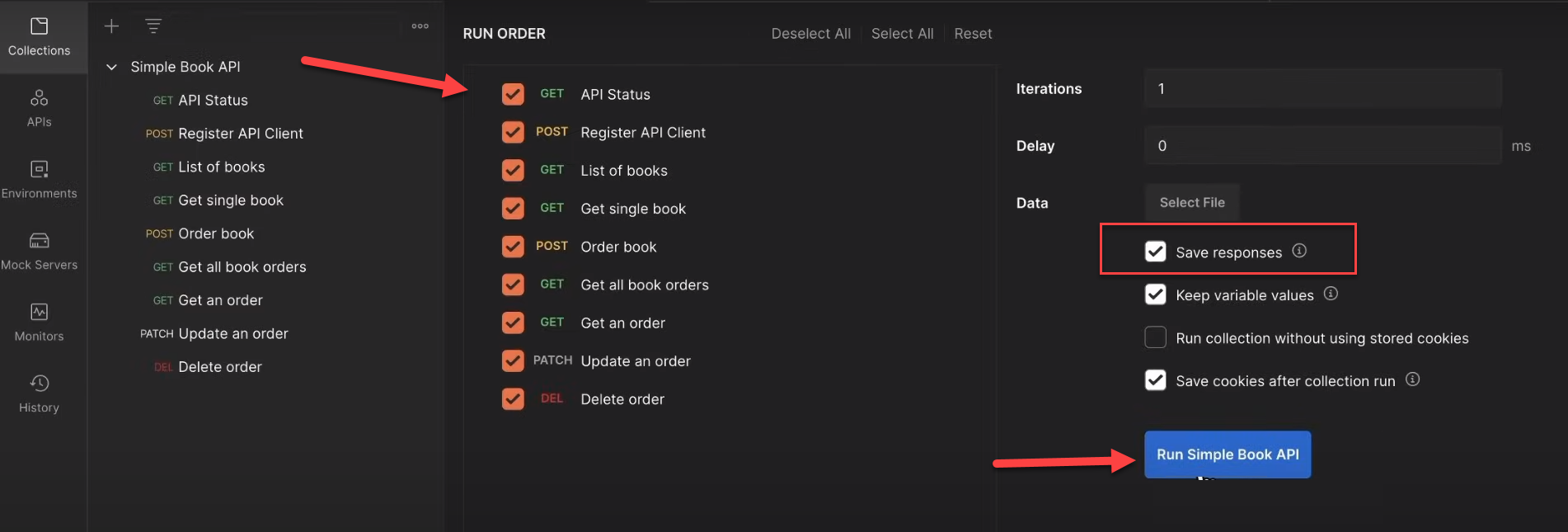The width and height of the screenshot is (1568, 532).
Task: Show info tooltip for Keep variable values
Action: (x=1331, y=294)
